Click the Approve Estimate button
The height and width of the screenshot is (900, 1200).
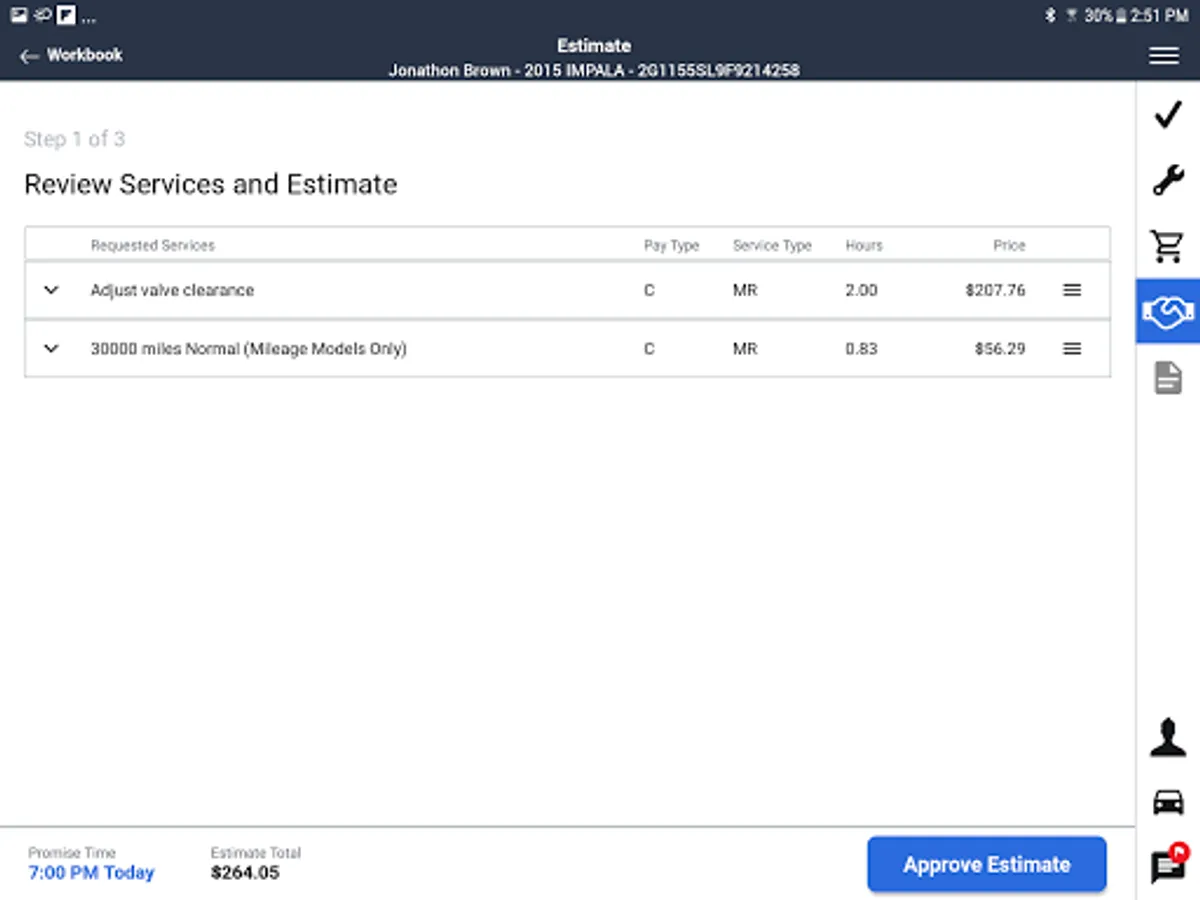tap(986, 864)
